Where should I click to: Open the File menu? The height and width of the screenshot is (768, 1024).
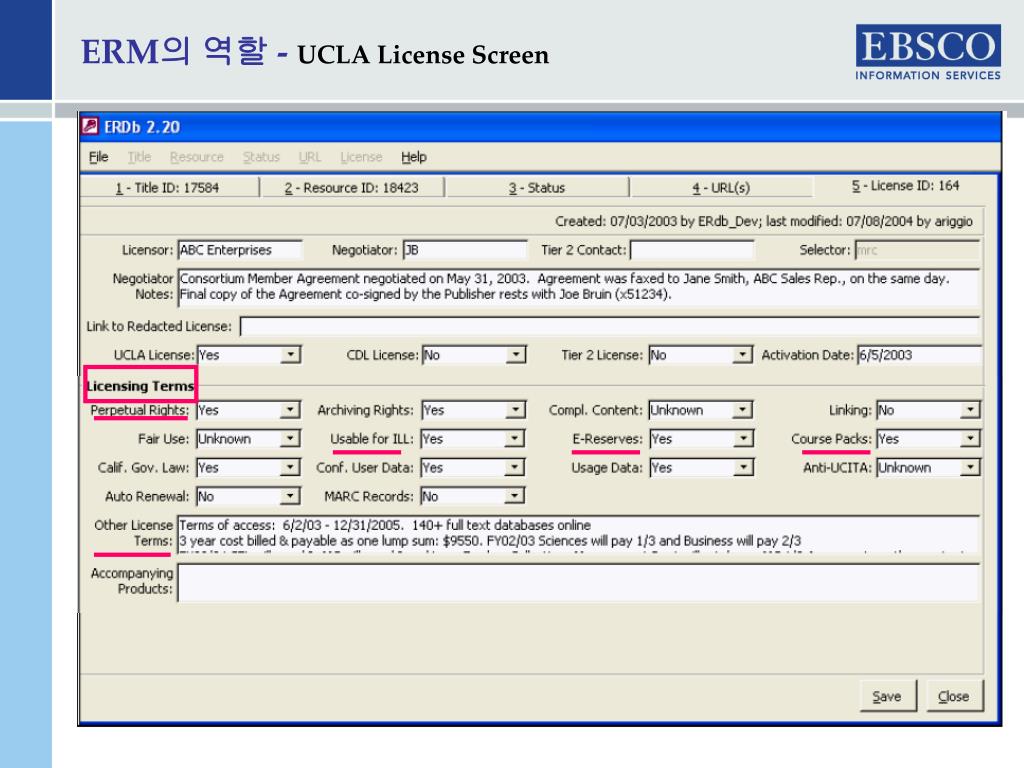click(99, 157)
